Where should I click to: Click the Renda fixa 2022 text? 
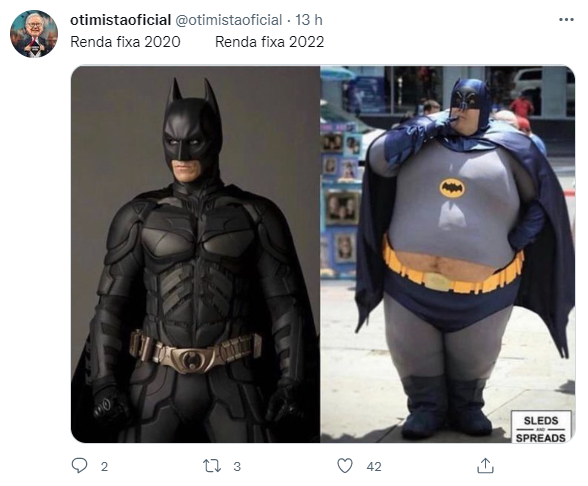point(269,42)
